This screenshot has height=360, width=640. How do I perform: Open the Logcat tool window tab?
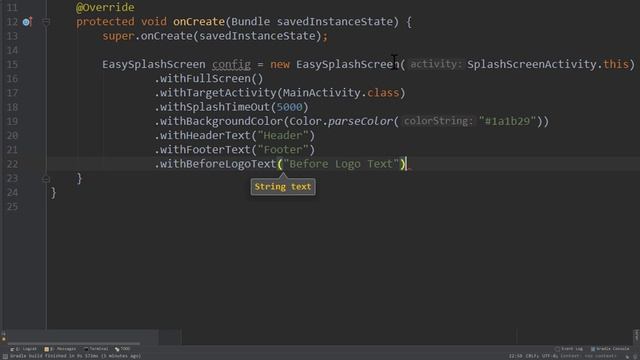pyautogui.click(x=23, y=349)
